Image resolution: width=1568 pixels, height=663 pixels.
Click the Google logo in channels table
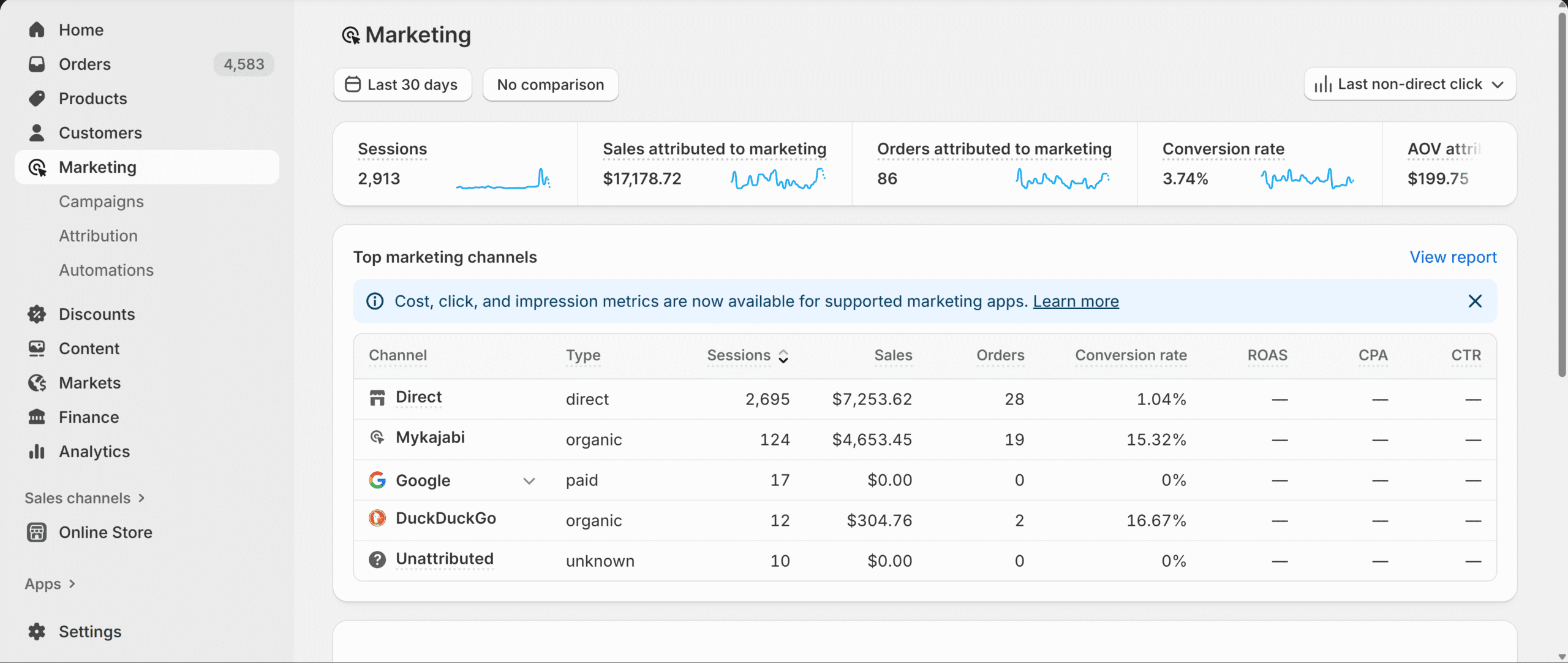tap(377, 480)
